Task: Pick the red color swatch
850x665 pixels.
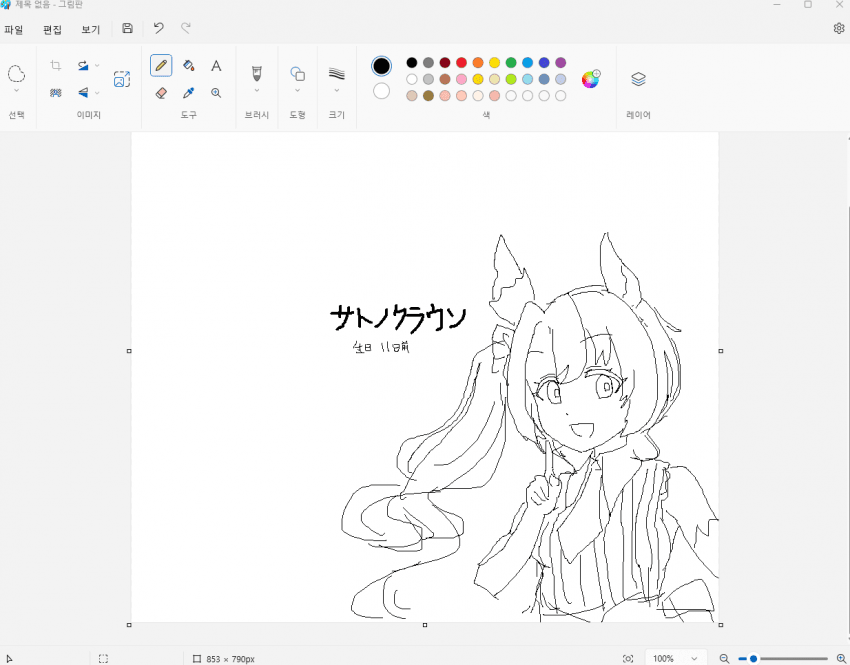Action: 461,63
